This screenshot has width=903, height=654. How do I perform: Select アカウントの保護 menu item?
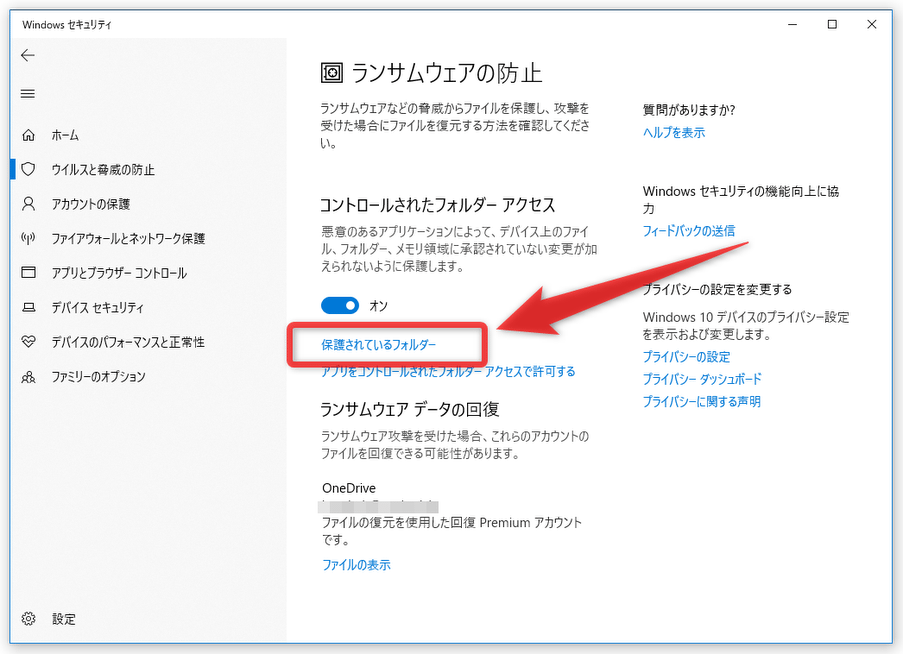coord(91,204)
